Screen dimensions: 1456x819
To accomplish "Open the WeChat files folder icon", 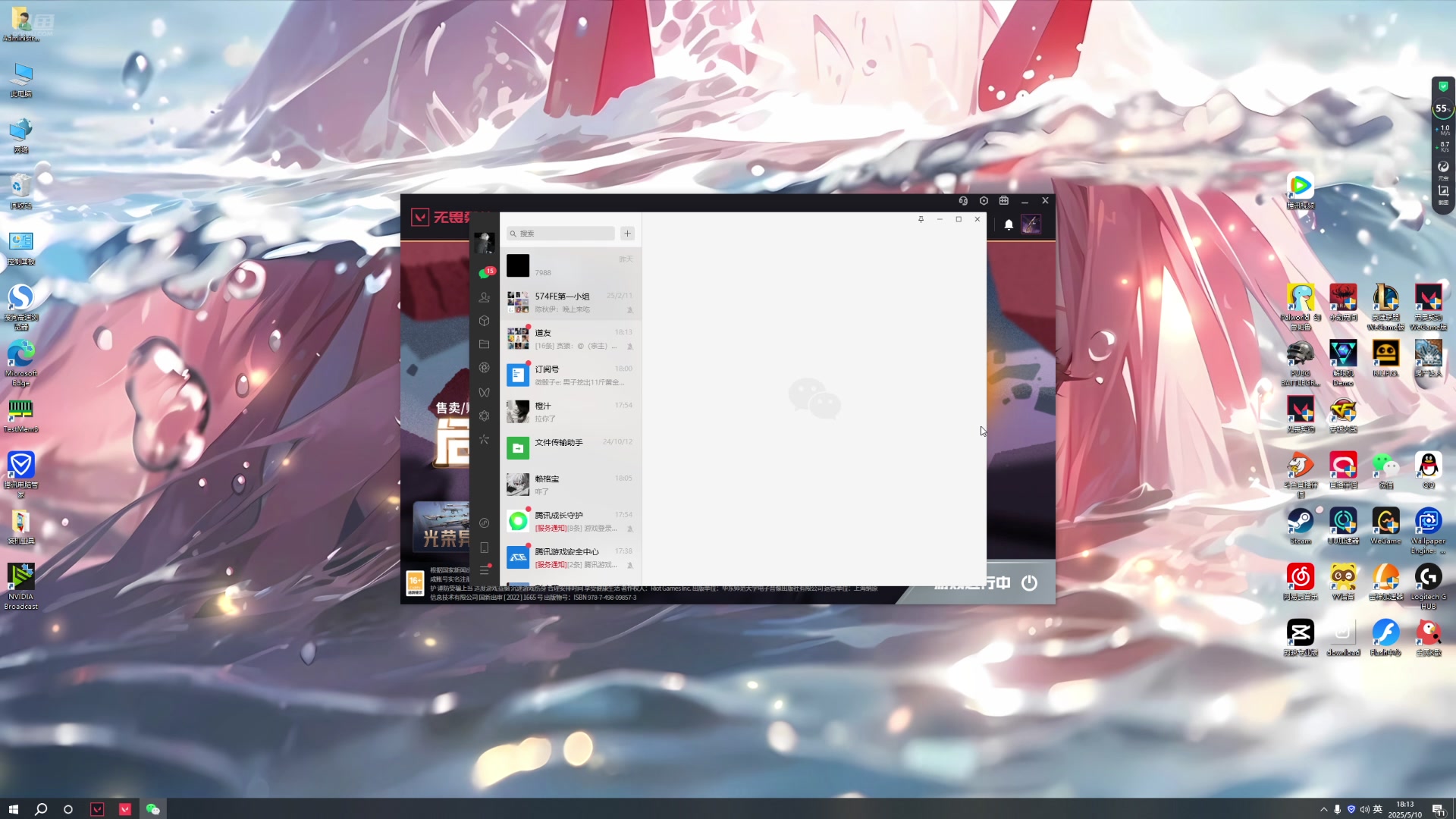I will (x=485, y=344).
